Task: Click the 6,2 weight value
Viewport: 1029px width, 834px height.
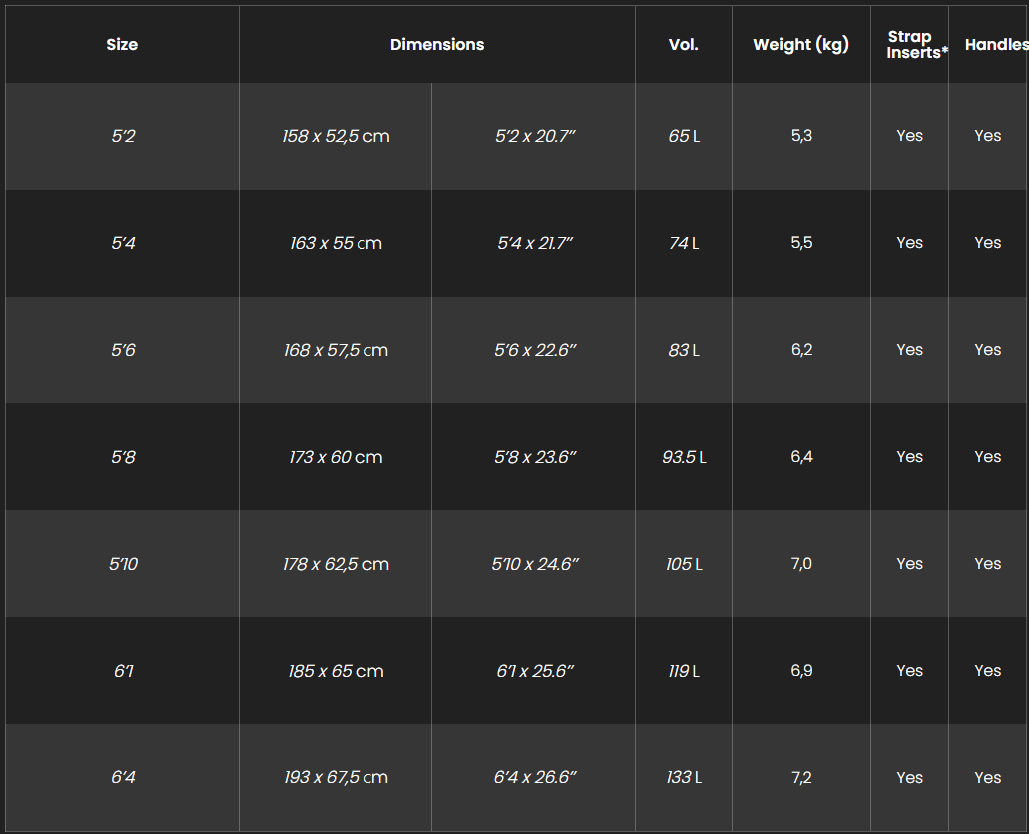Action: tap(801, 350)
